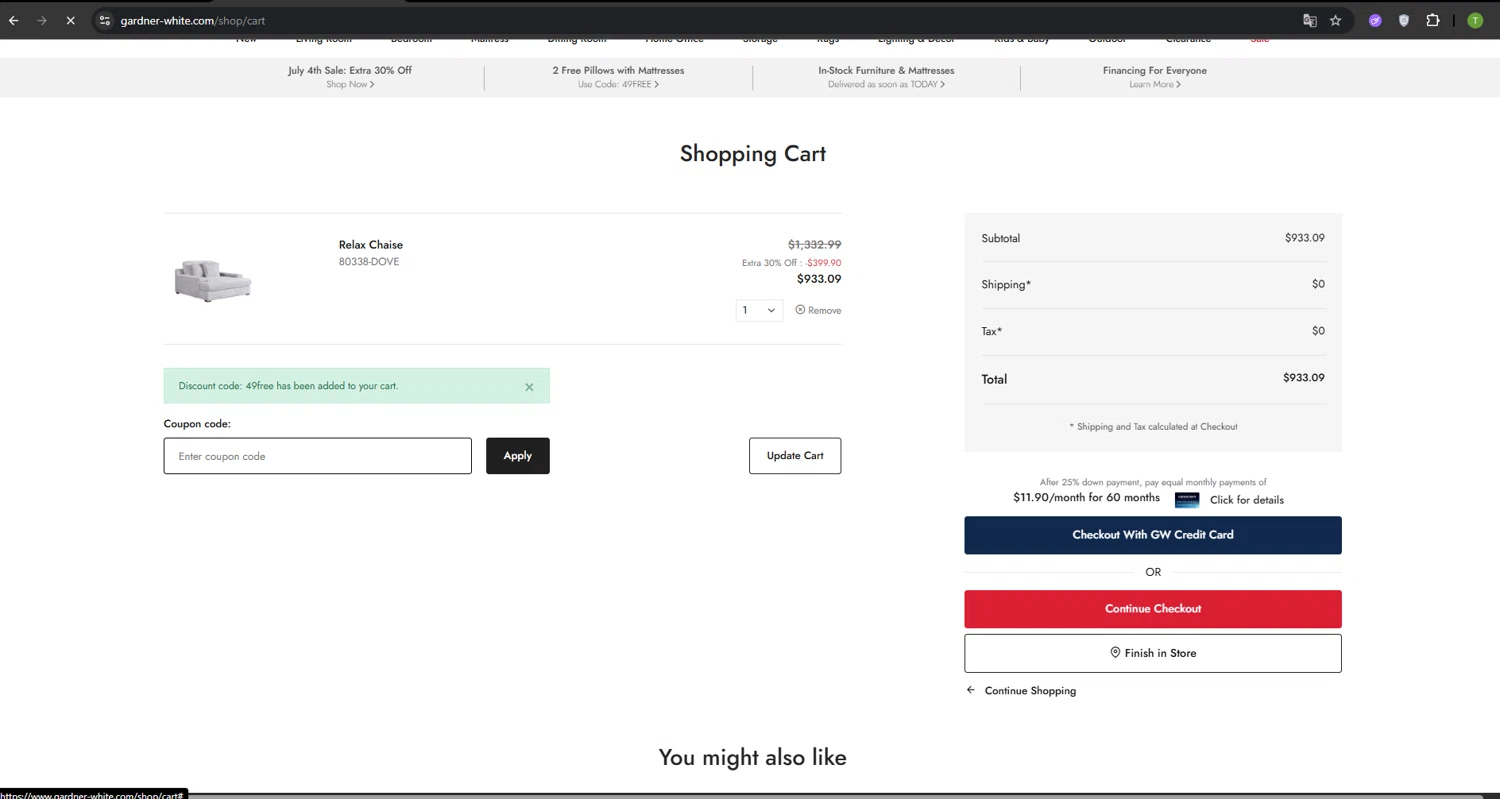This screenshot has width=1500, height=799.
Task: Choose Finish in Store
Action: click(x=1153, y=653)
